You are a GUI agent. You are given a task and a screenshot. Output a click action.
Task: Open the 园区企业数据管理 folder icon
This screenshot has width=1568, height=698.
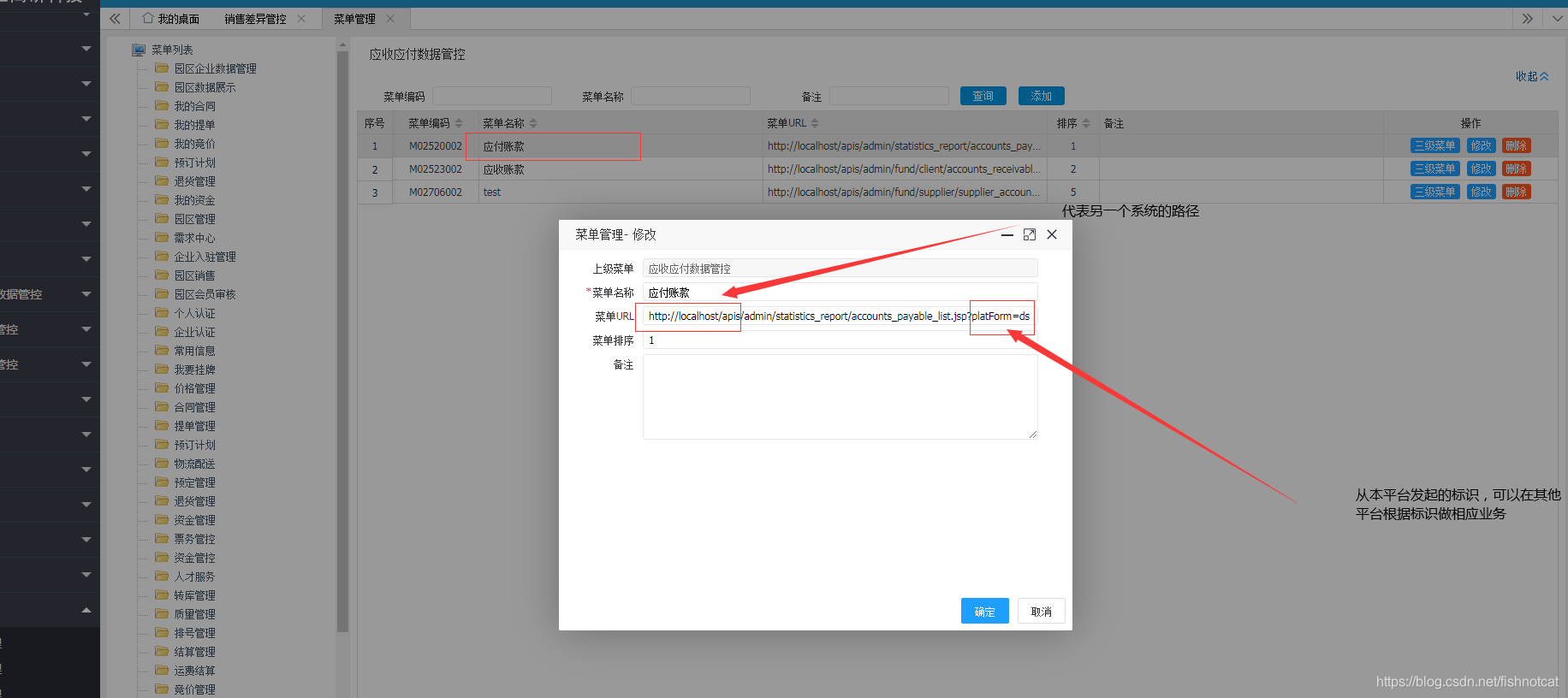(x=162, y=68)
